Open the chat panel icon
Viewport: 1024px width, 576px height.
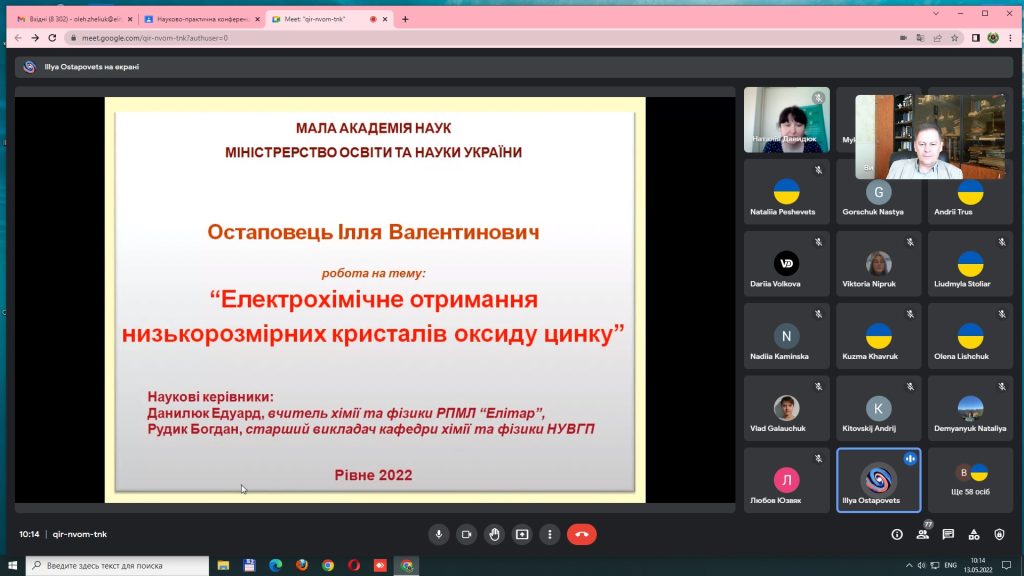[948, 534]
